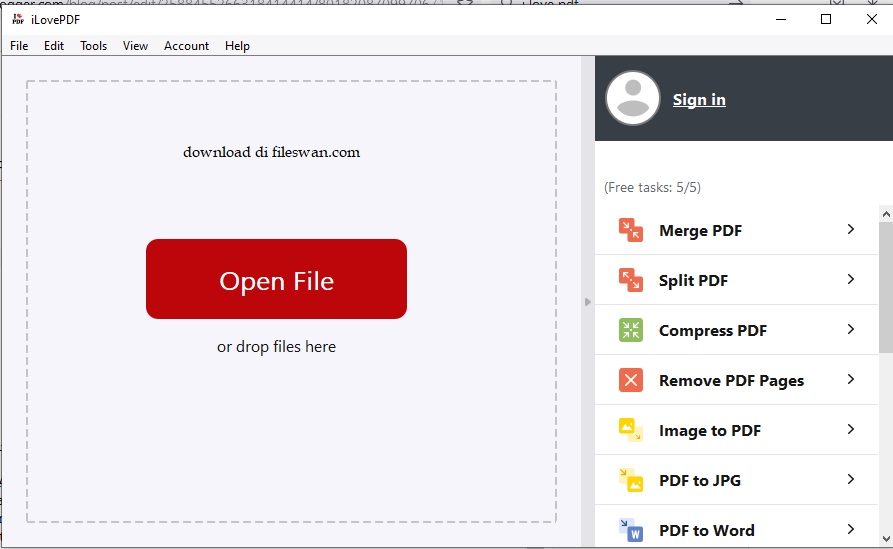Click the Remove PDF Pages X icon
The image size is (893, 549).
tap(630, 380)
